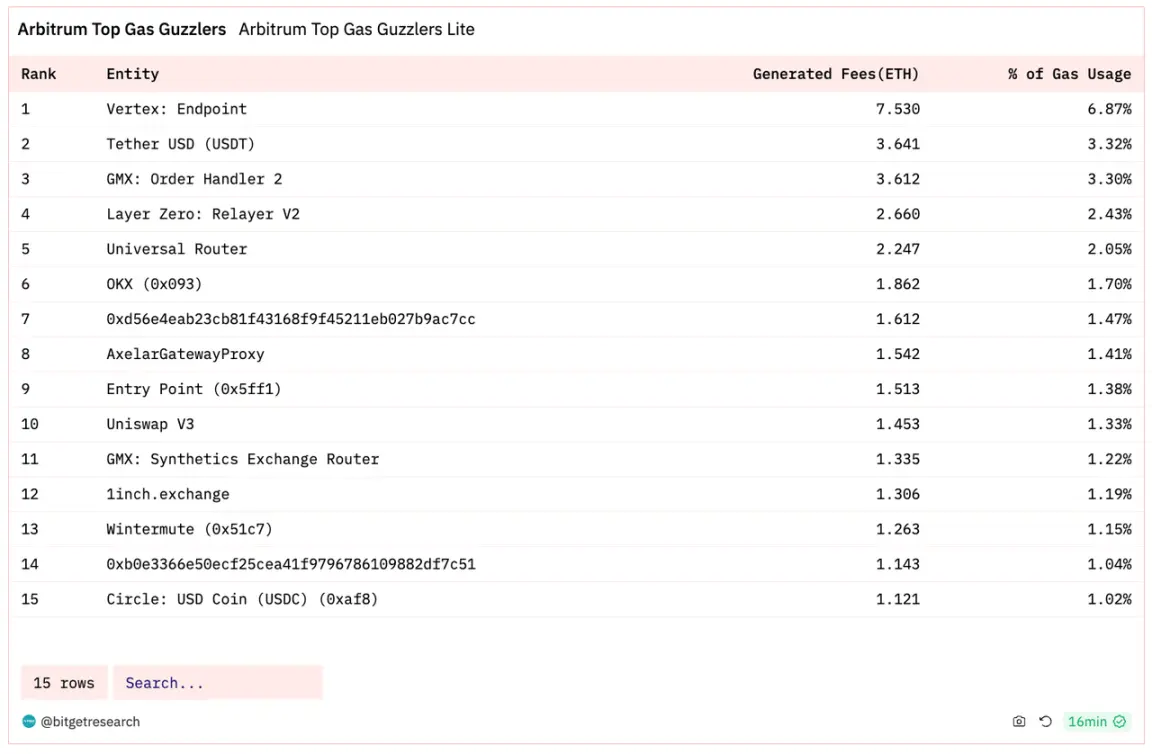Viewport: 1152px width, 754px height.
Task: Click the Wintermute (0x51c7) entity
Action: click(189, 529)
